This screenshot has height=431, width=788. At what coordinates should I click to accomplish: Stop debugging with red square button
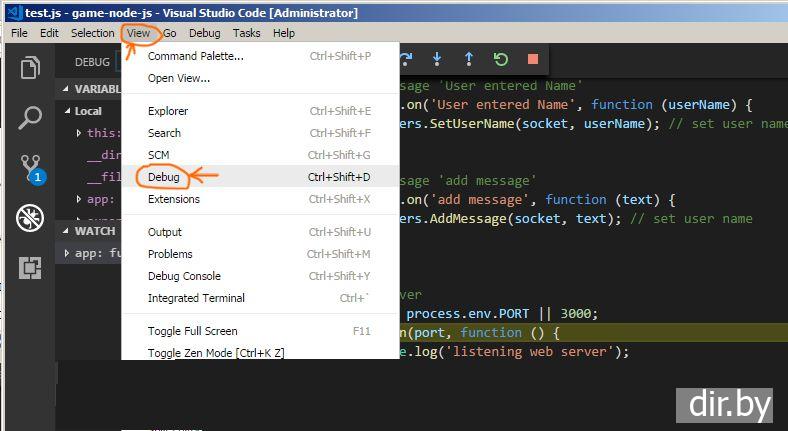(533, 59)
